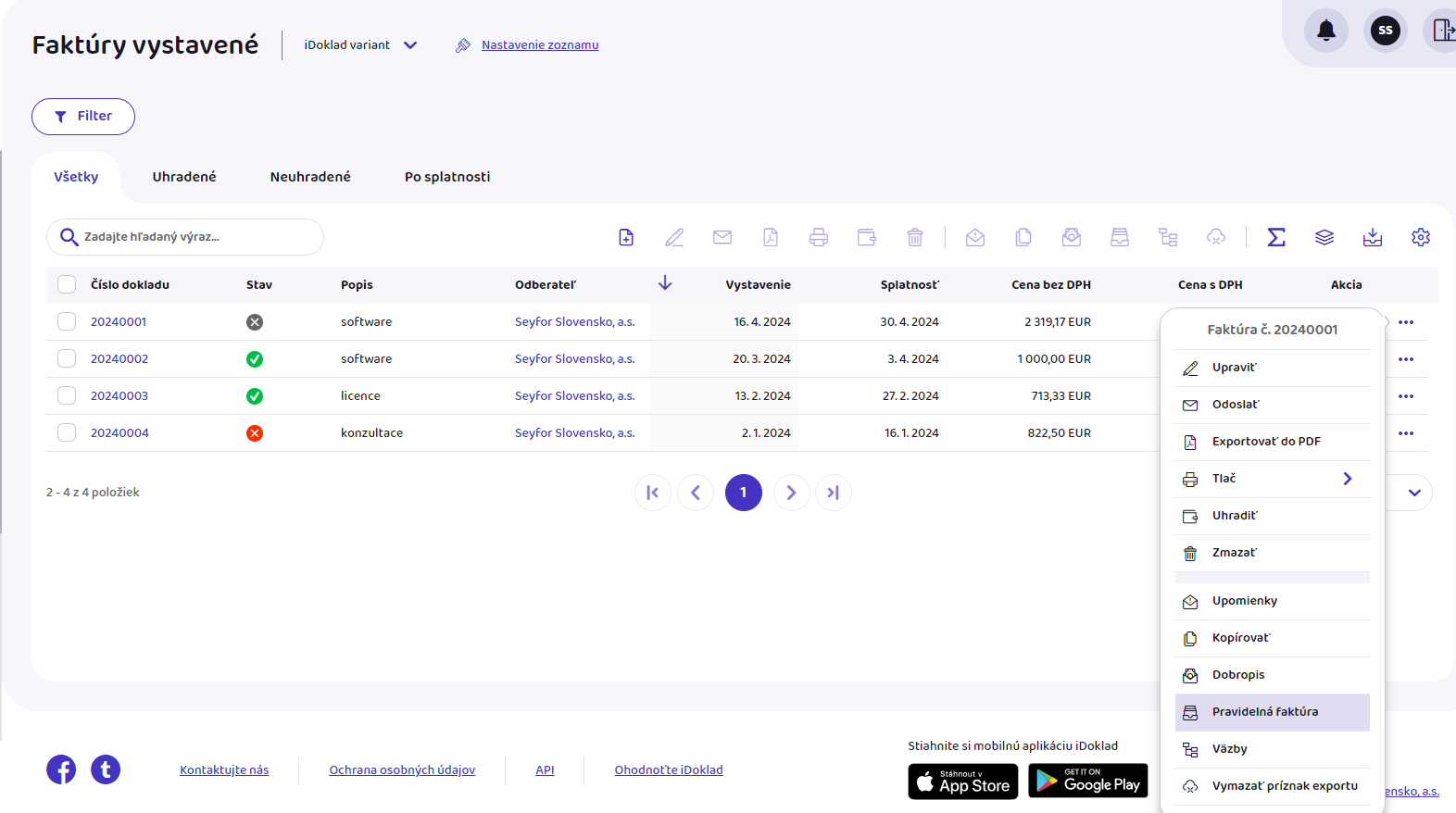Click the logout icon at top right
Viewport: 1456px width, 813px height.
pos(1442,31)
